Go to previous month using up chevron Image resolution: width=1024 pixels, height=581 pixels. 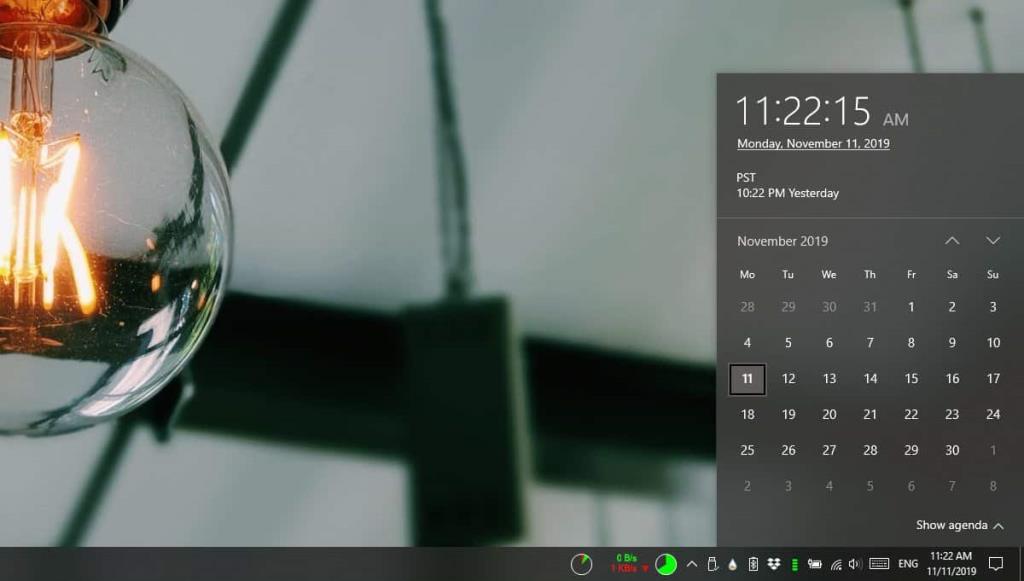(953, 240)
